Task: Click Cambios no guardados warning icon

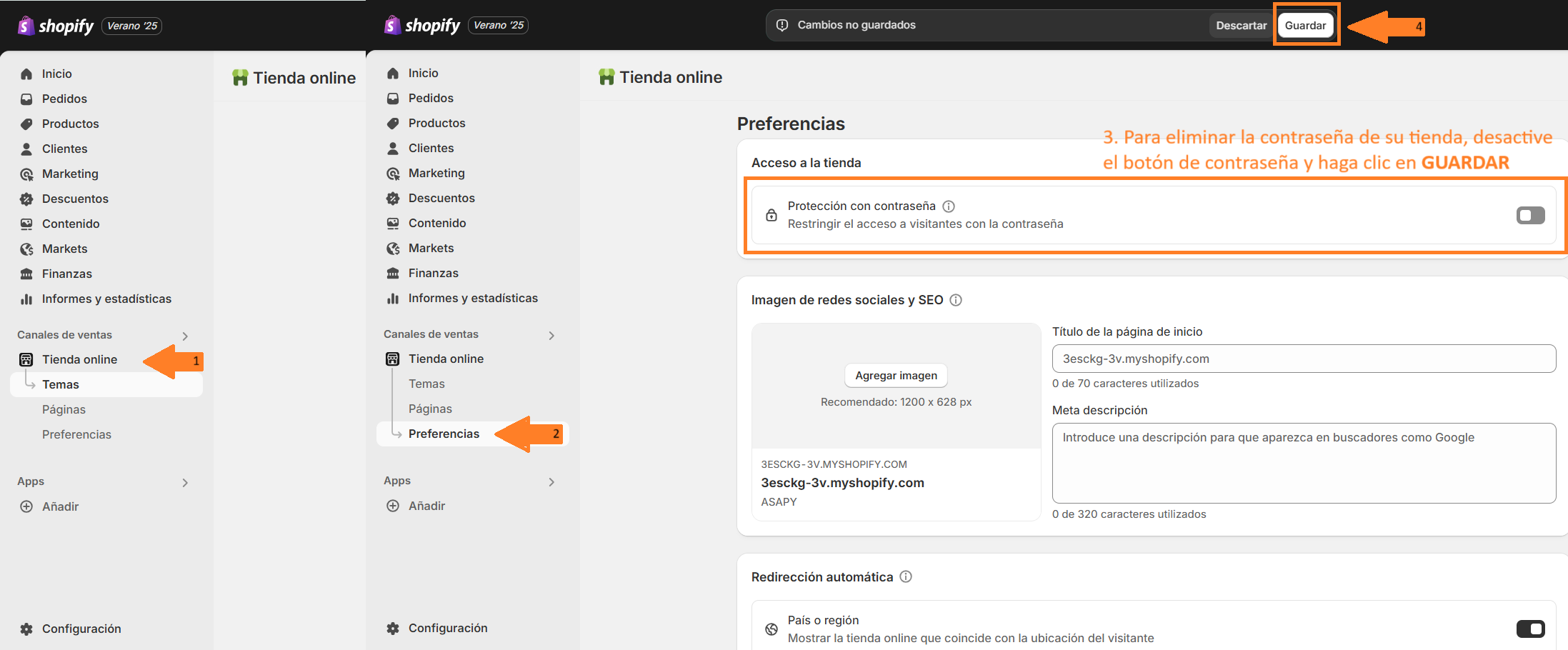Action: (782, 25)
